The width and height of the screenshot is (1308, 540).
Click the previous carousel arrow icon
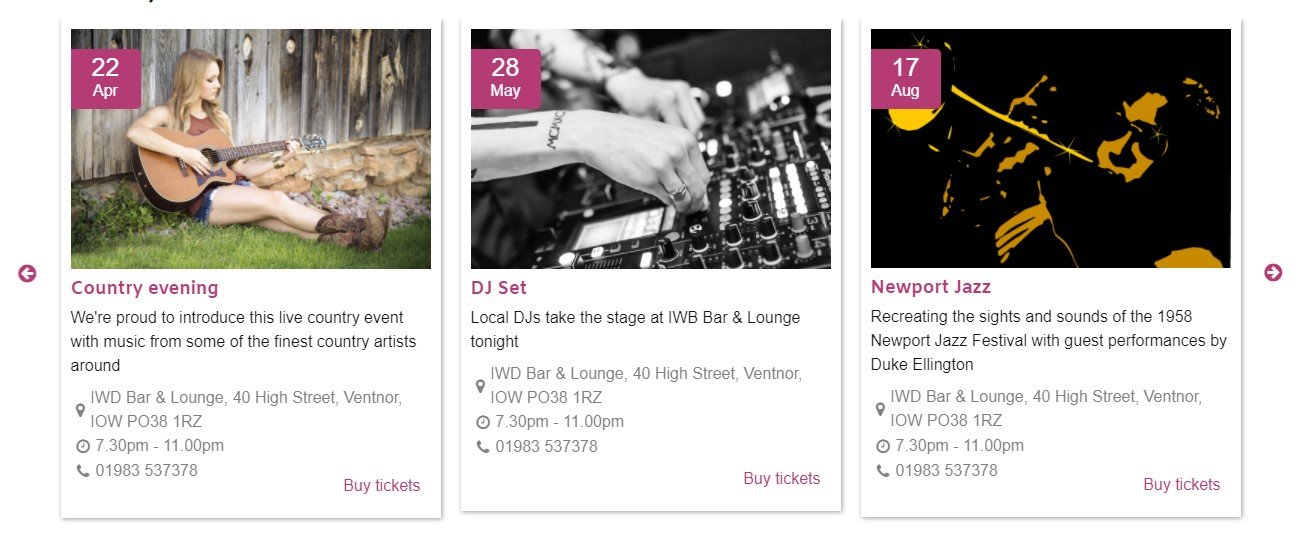[x=27, y=273]
